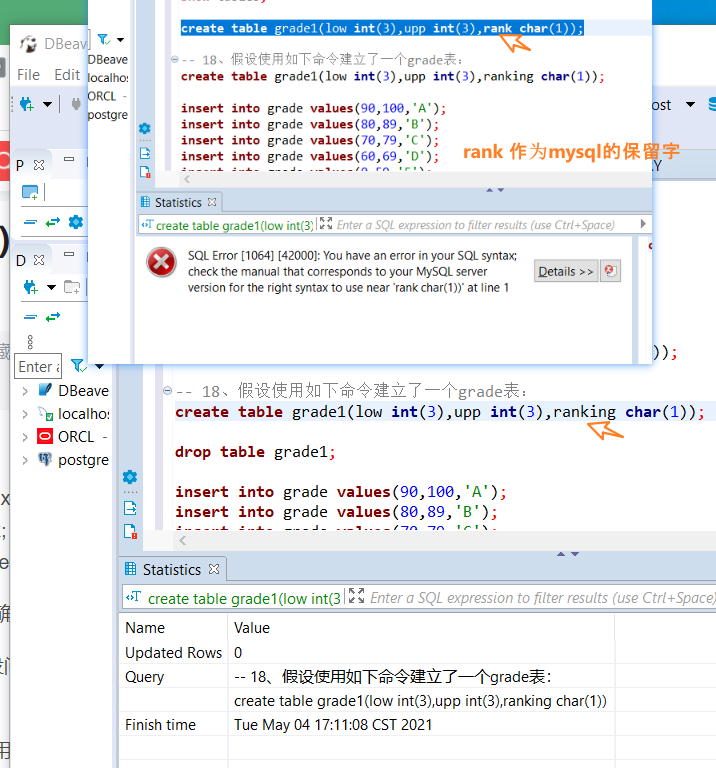Click New Connection icon in D panel toolbar
Viewport: 716px width, 768px height.
(x=30, y=288)
